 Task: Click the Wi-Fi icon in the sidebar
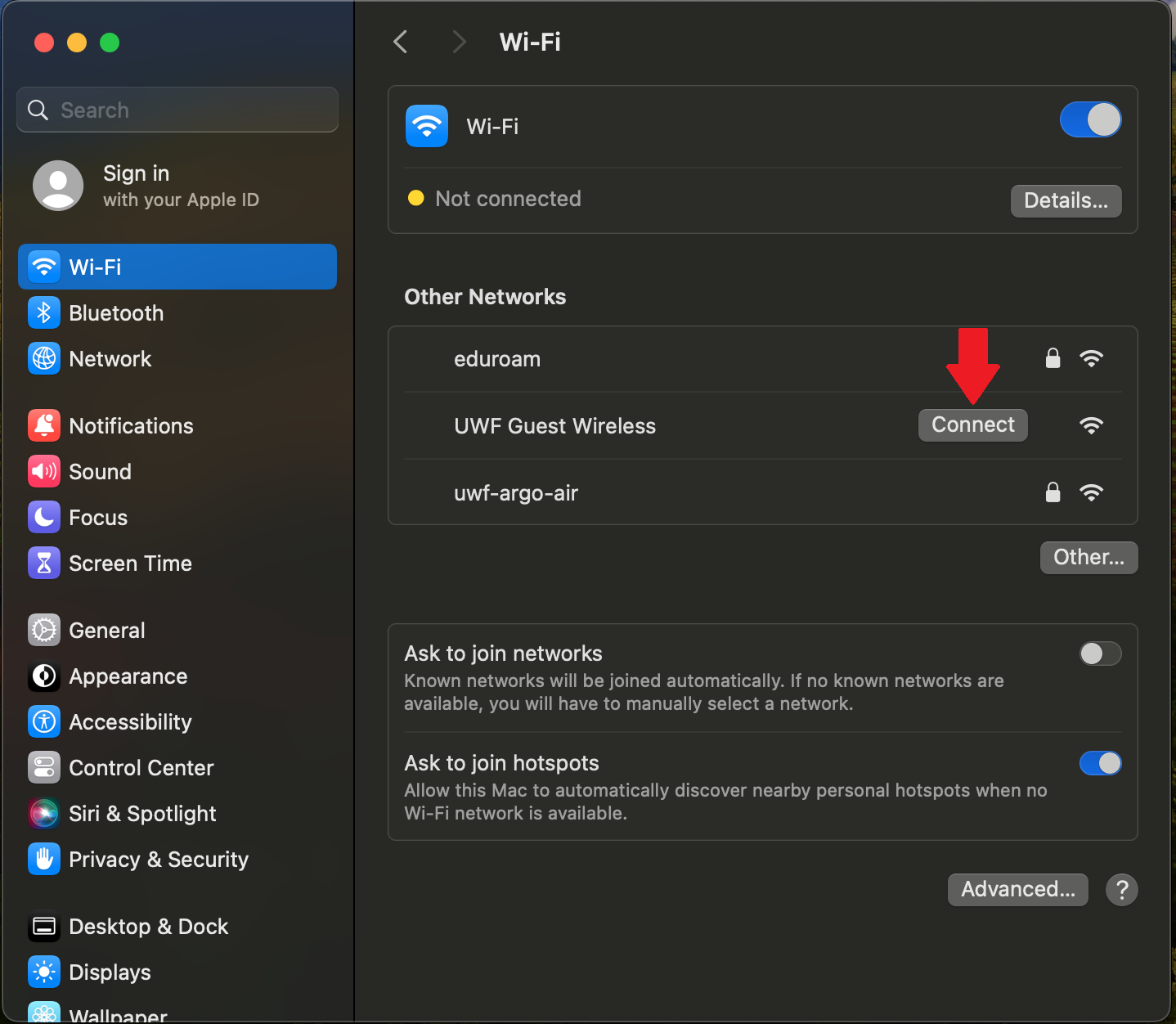(x=44, y=267)
